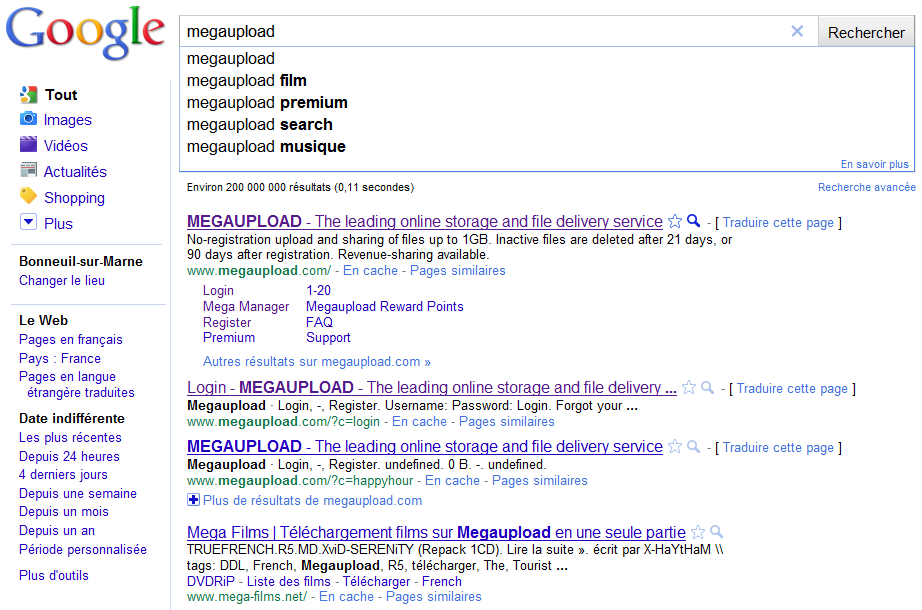Open Recherche avancée
Image resolution: width=922 pixels, height=610 pixels.
[867, 187]
